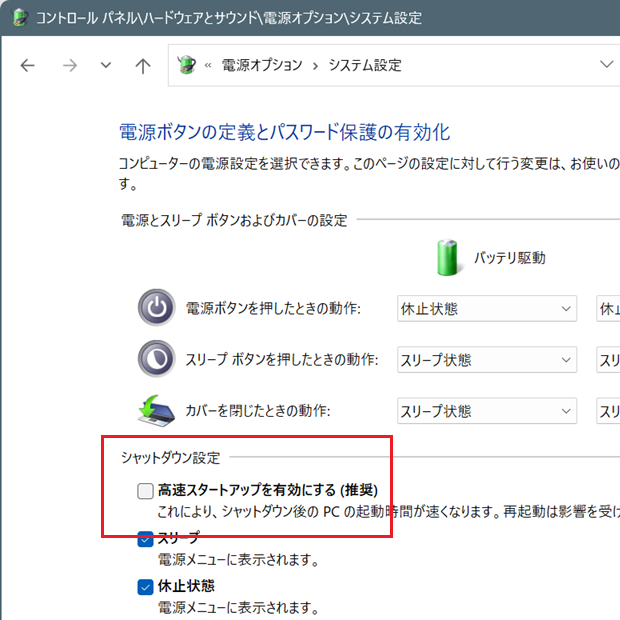
Task: Expand the address bar history dropdown
Action: [x=606, y=65]
